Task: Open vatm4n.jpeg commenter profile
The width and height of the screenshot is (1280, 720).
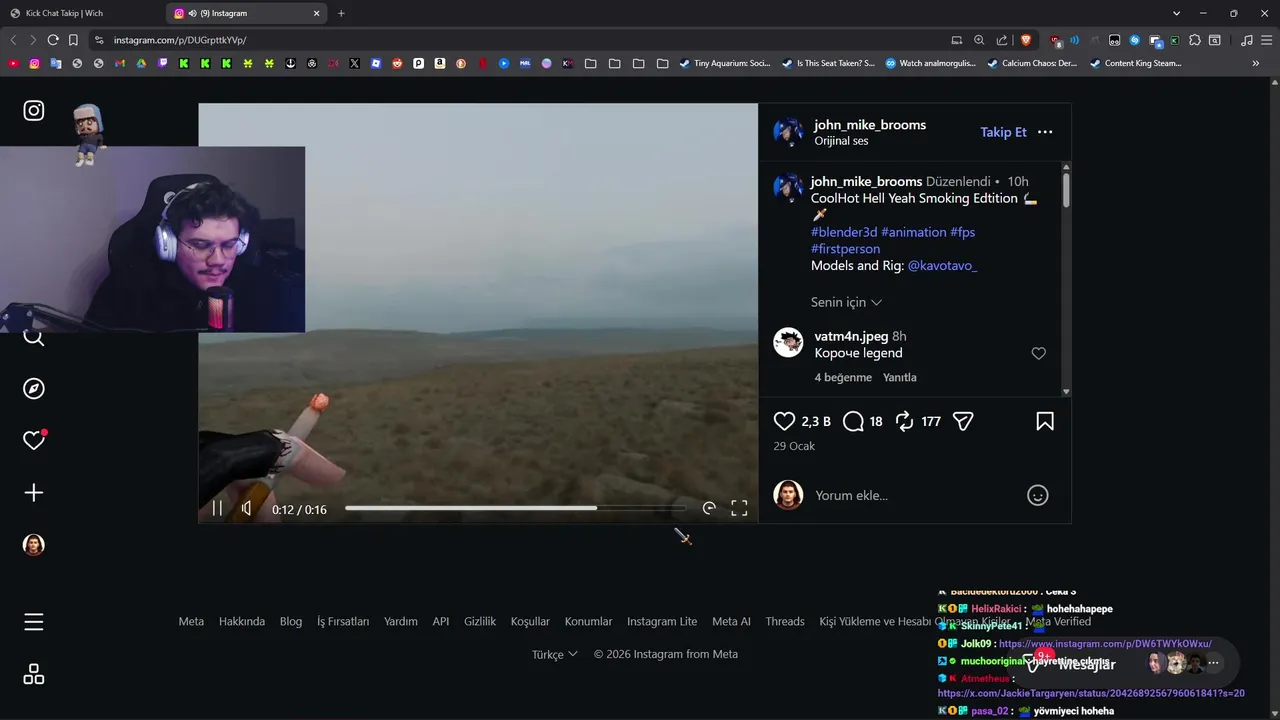Action: tap(852, 336)
